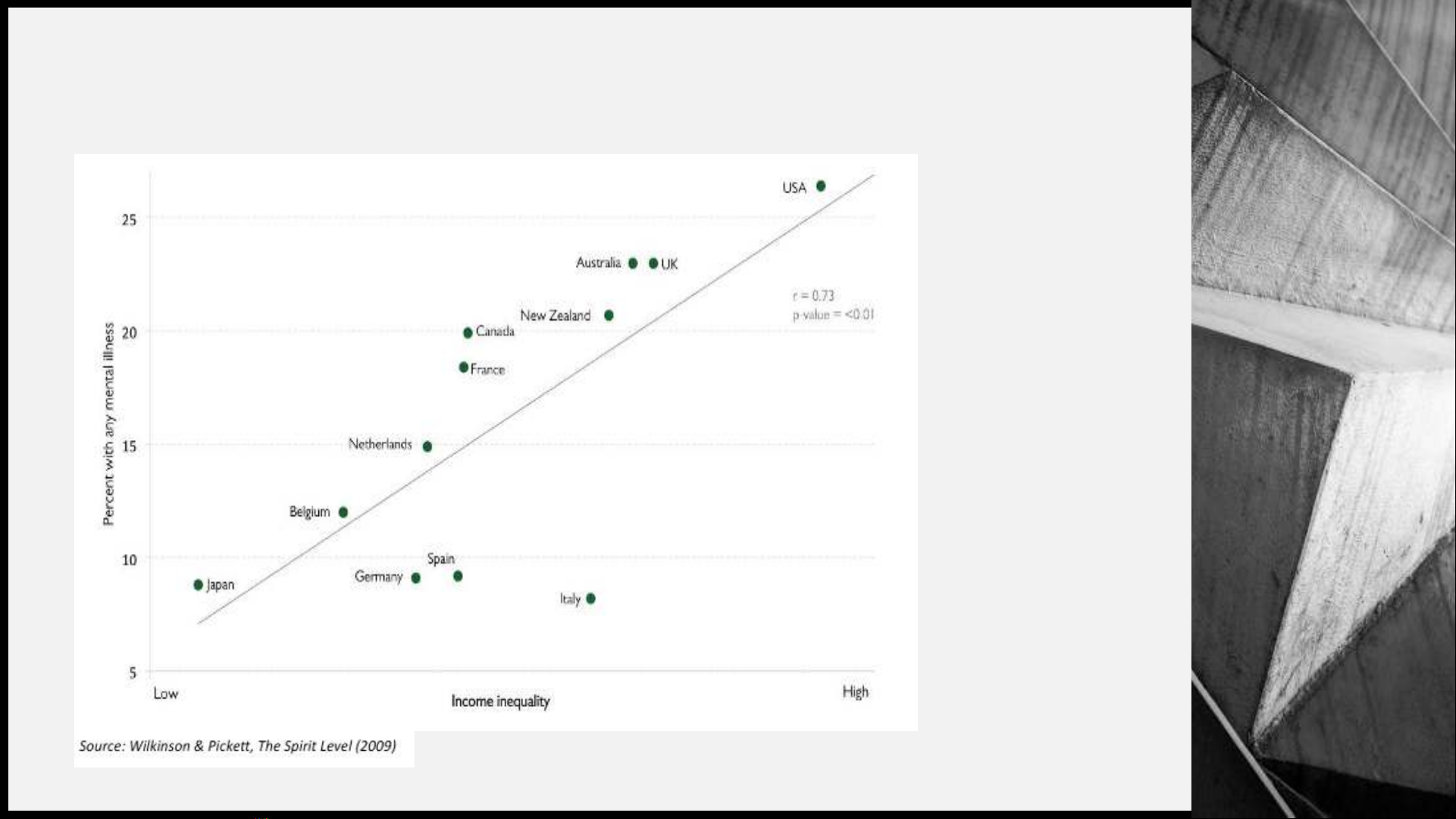Click the USA data point
Viewport: 1456px width, 819px height.
point(821,186)
